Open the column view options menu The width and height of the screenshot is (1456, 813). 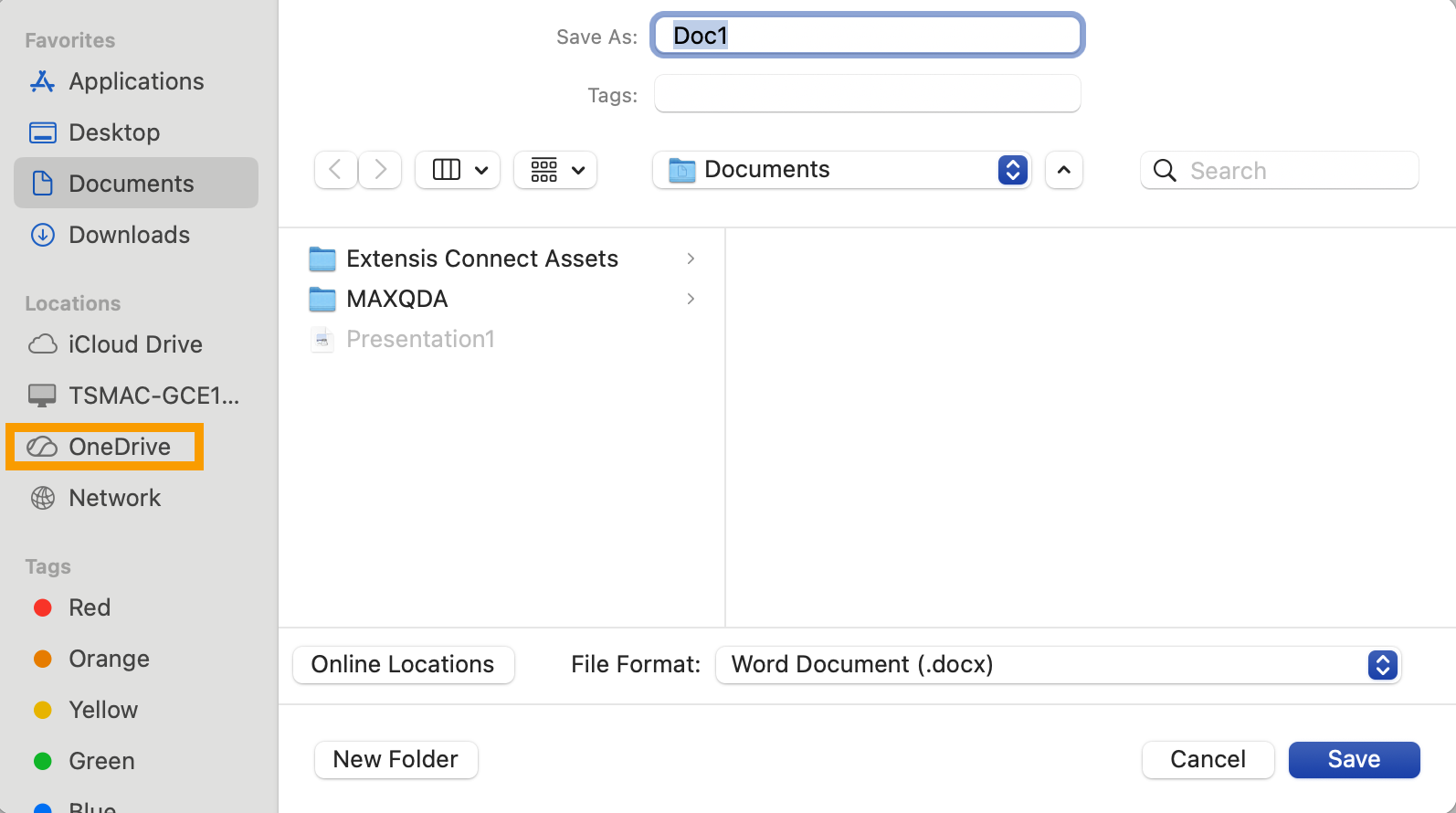click(458, 170)
